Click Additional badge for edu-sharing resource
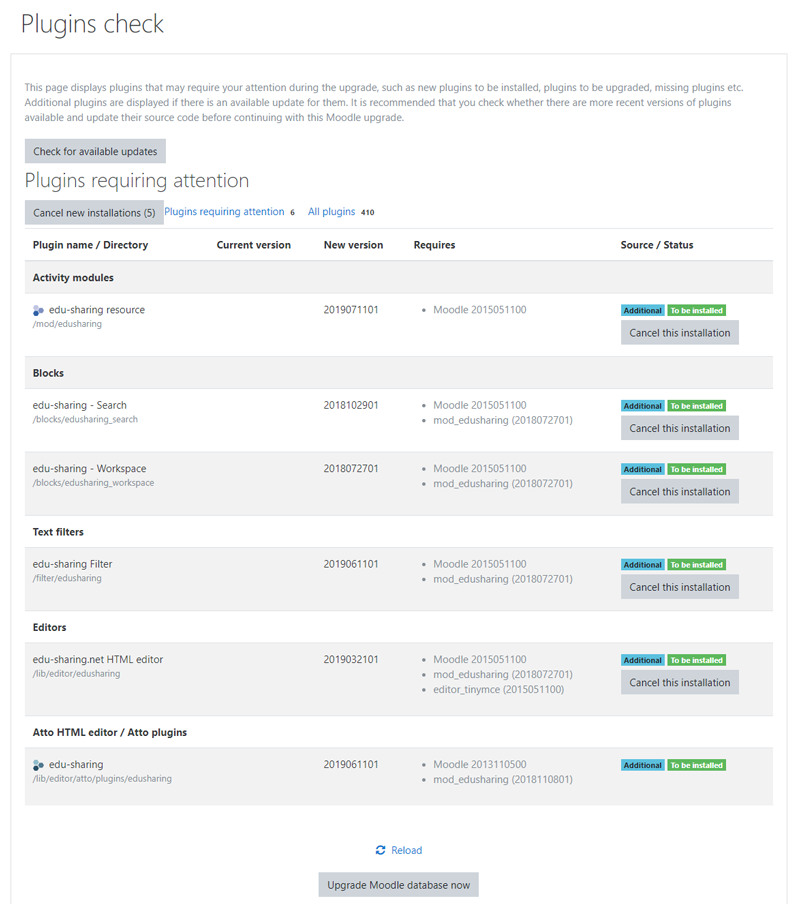 click(x=642, y=311)
